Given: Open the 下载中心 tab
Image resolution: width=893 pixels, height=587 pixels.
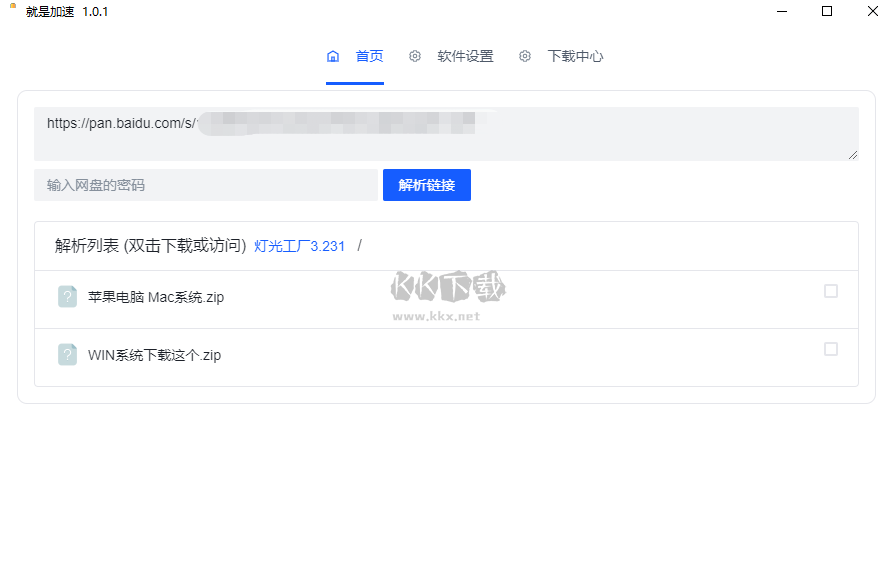Looking at the screenshot, I should click(x=576, y=57).
